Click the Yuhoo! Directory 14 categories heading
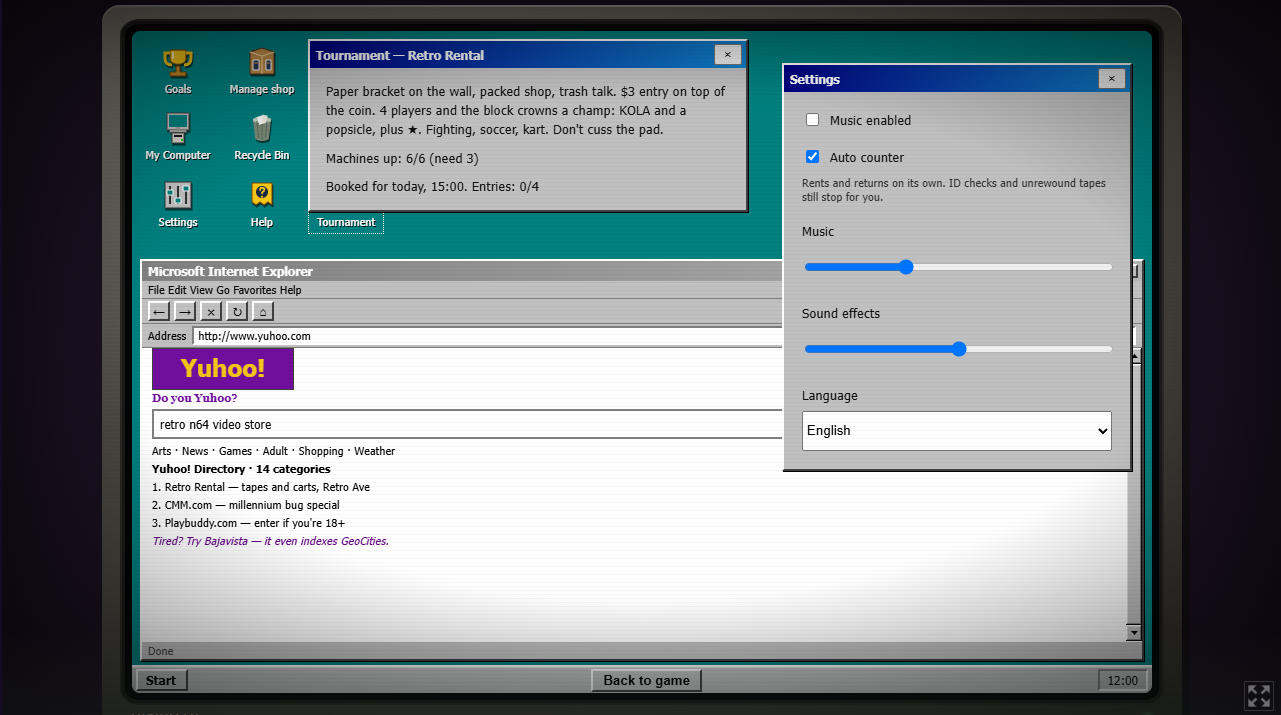The image size is (1281, 715). click(x=241, y=469)
